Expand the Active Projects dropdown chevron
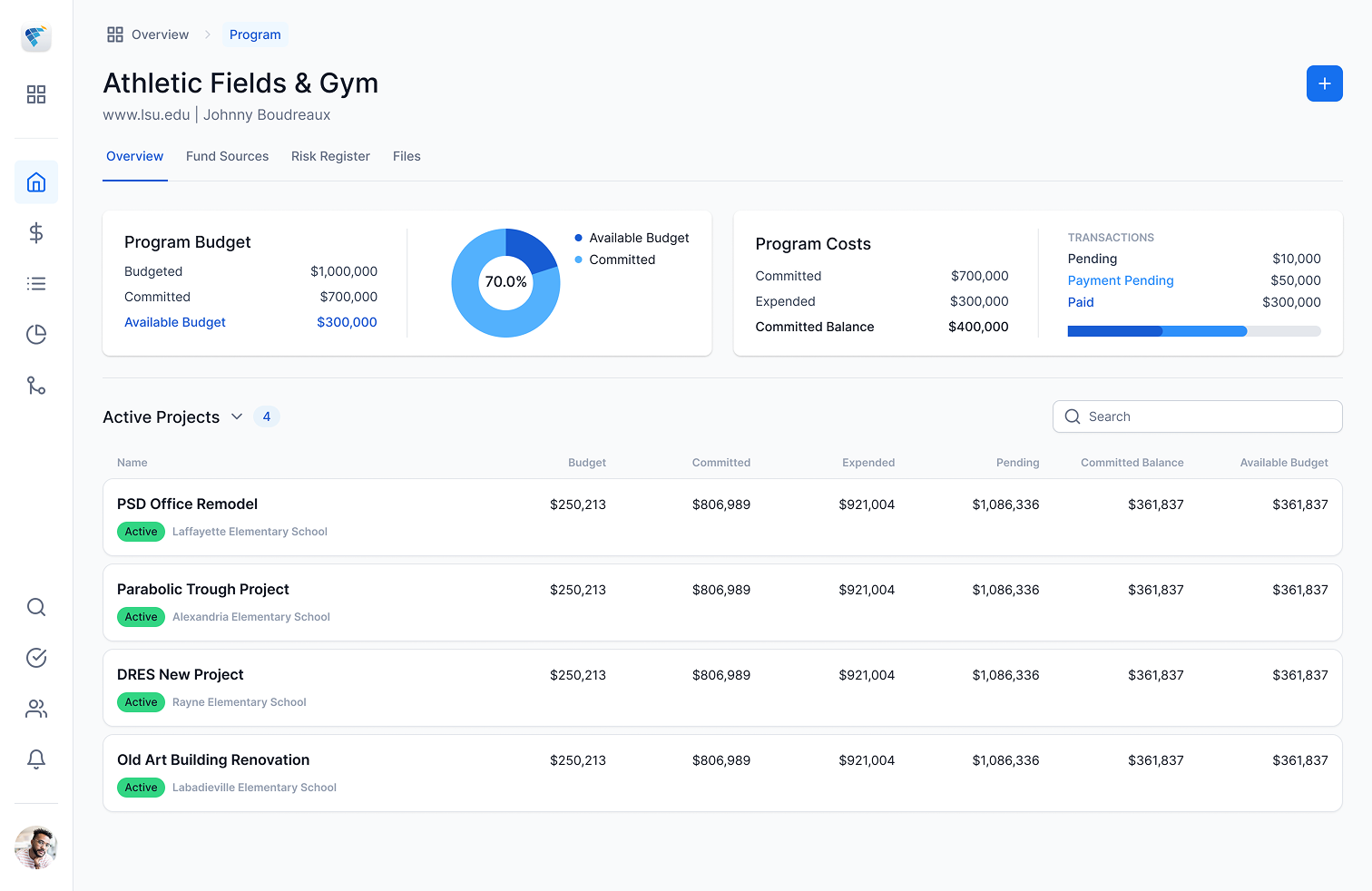Screen dimensions: 1372x891 (237, 416)
